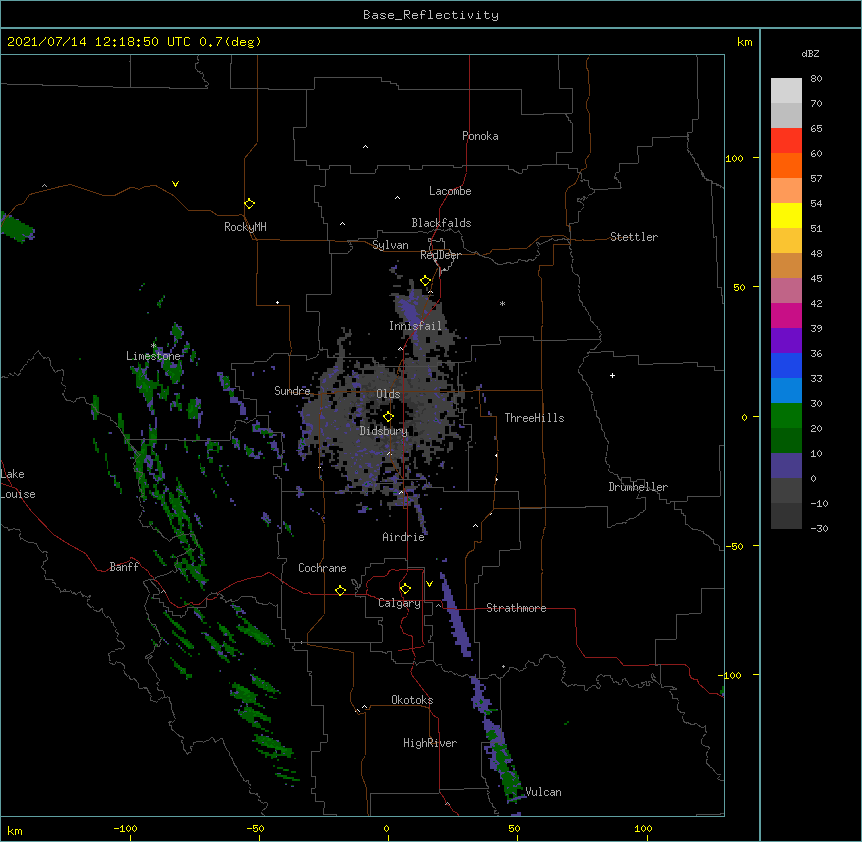Image resolution: width=862 pixels, height=842 pixels.
Task: Click the ThreeHills label
Action: pos(534,418)
